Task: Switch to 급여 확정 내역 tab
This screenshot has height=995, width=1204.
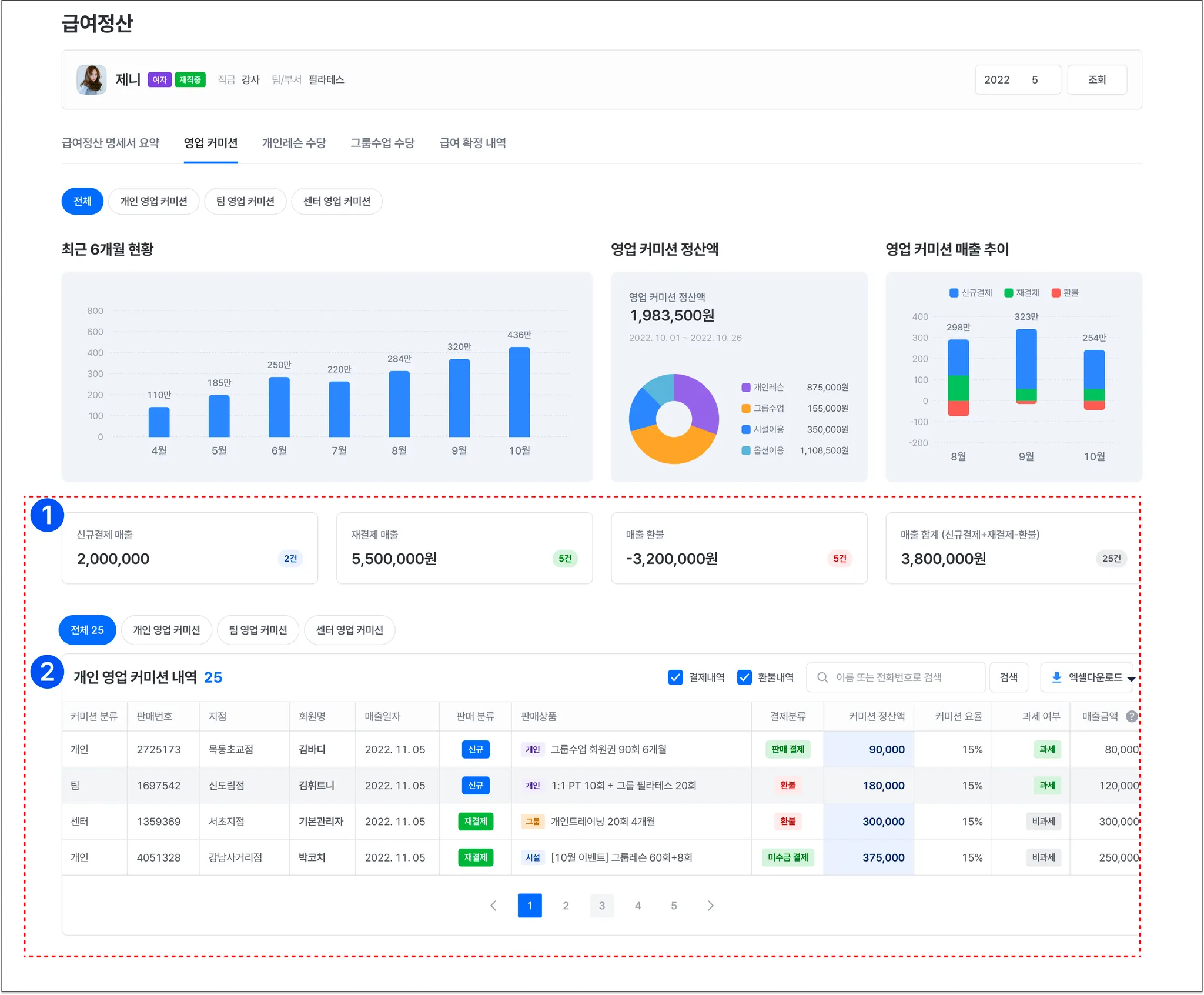Action: click(x=472, y=143)
